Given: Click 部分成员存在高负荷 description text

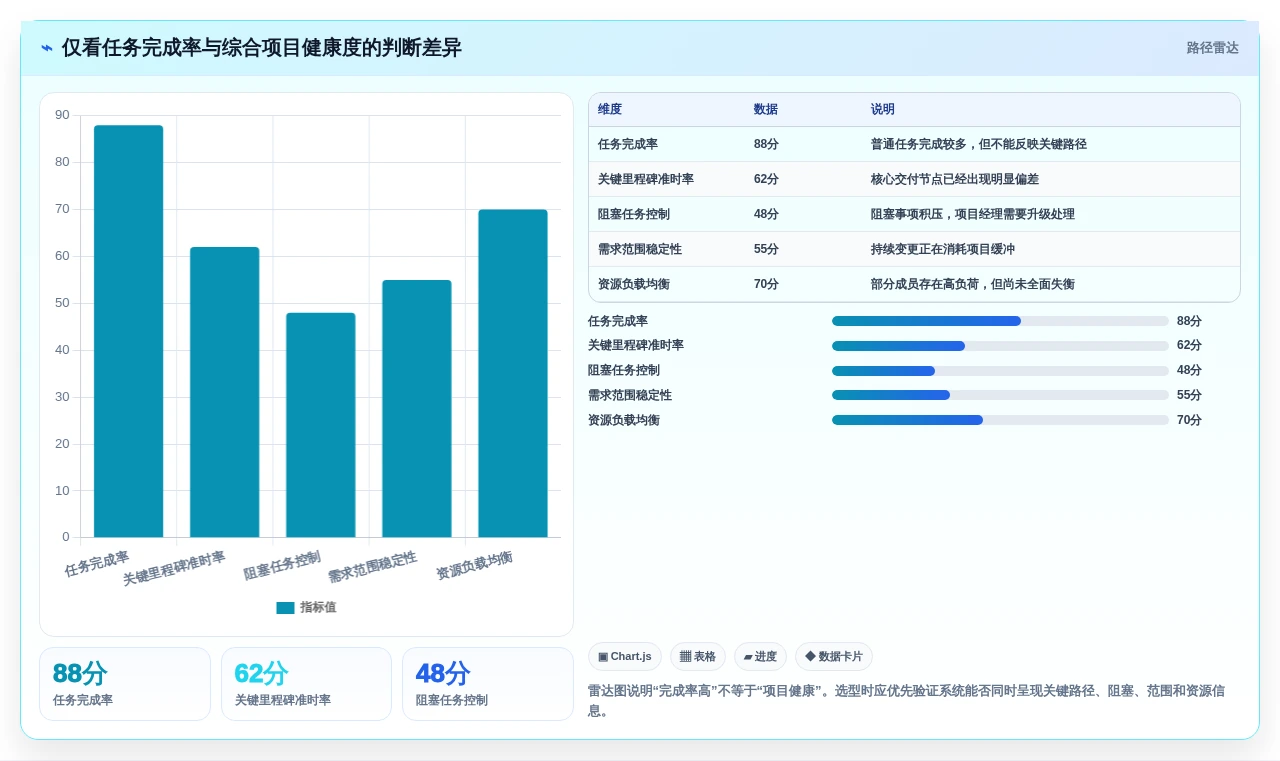Looking at the screenshot, I should coord(973,284).
